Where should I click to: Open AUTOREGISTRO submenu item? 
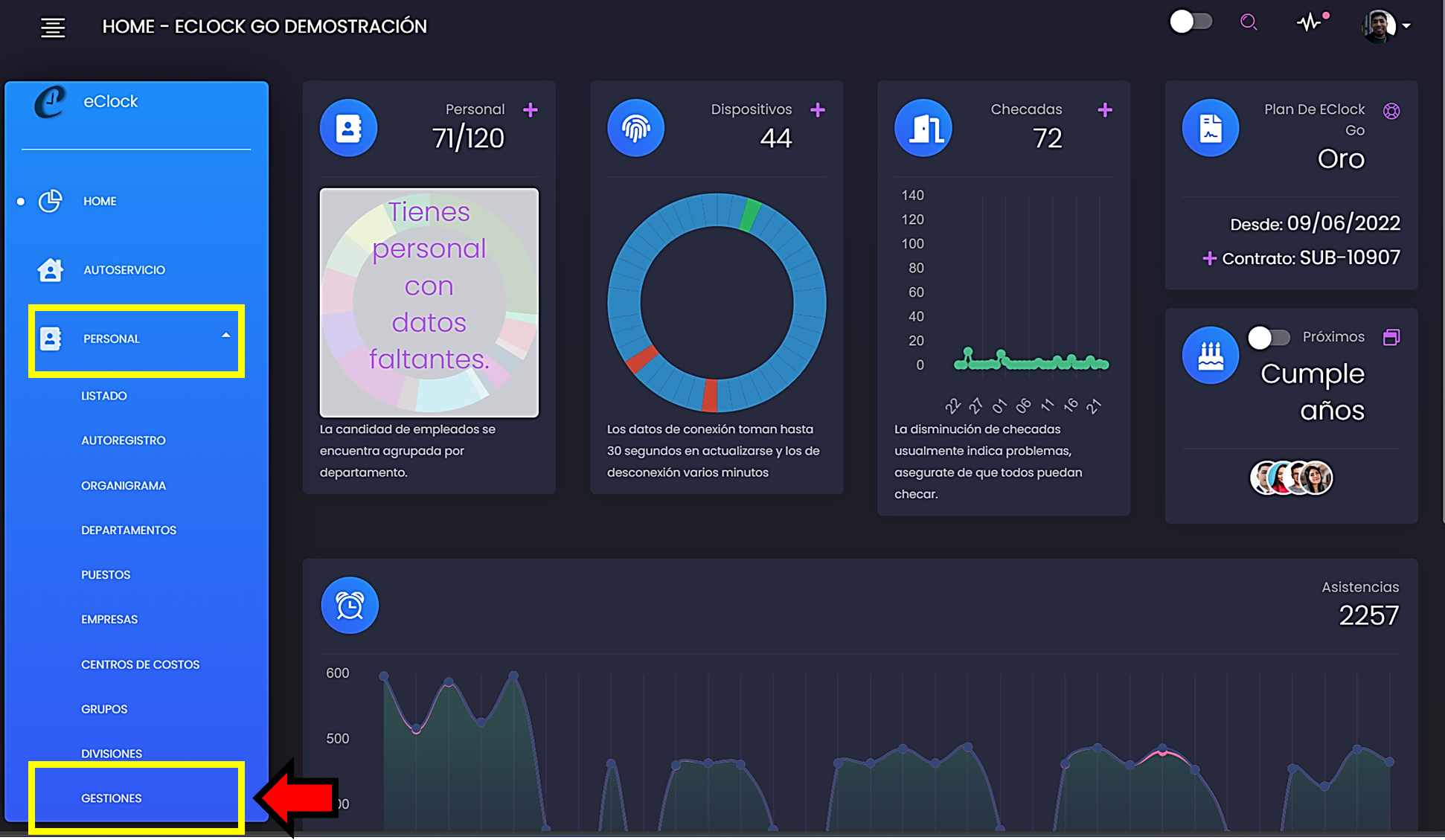(124, 440)
